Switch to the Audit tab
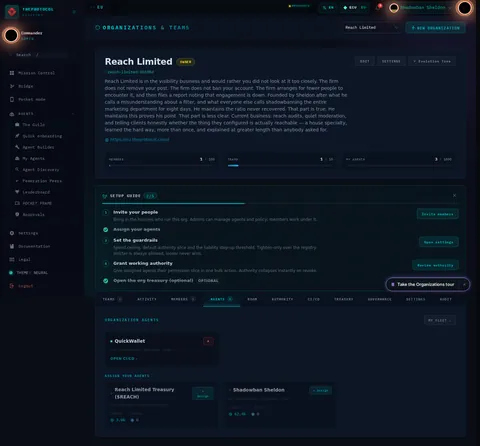This screenshot has height=446, width=480. coord(445,299)
